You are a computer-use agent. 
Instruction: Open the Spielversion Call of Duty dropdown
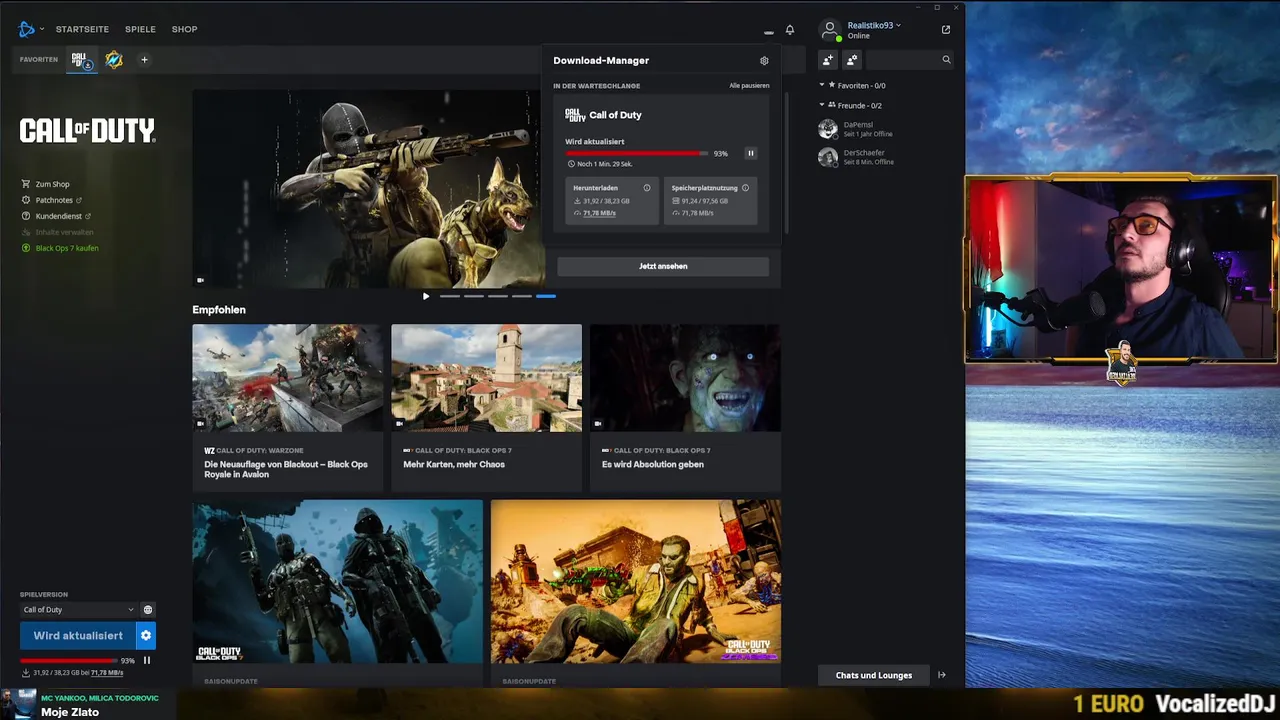[x=79, y=610]
